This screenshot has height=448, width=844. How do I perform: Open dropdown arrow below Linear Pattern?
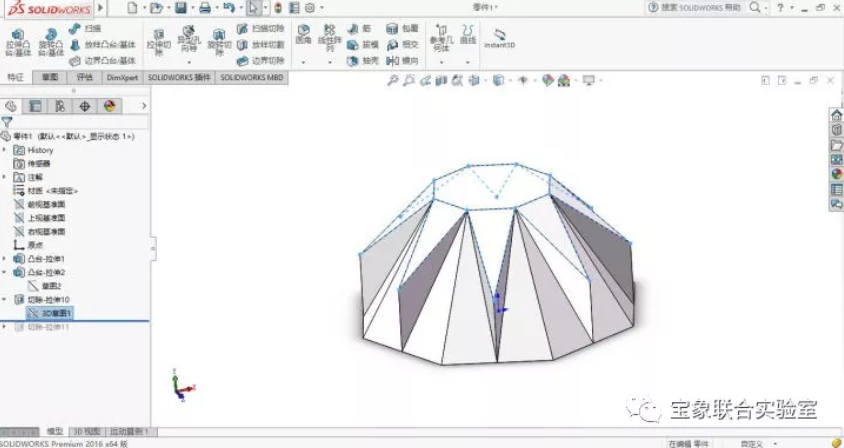(x=330, y=63)
